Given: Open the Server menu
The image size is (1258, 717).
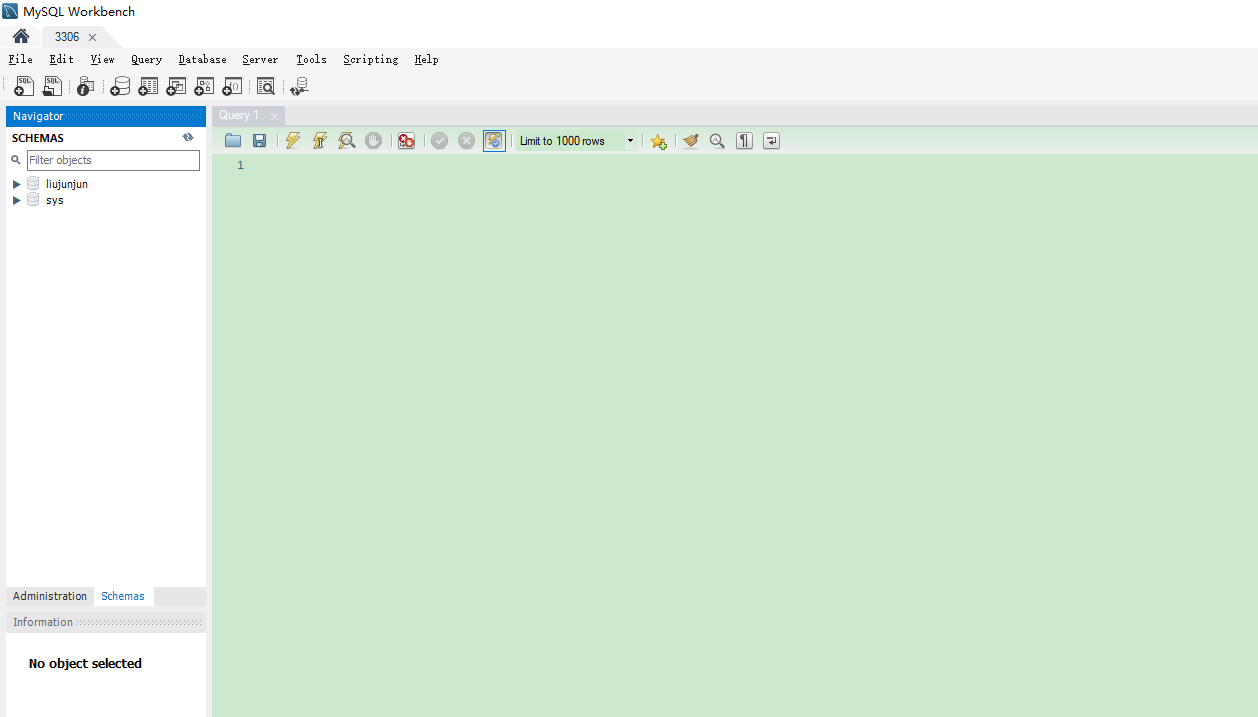Looking at the screenshot, I should pyautogui.click(x=260, y=59).
